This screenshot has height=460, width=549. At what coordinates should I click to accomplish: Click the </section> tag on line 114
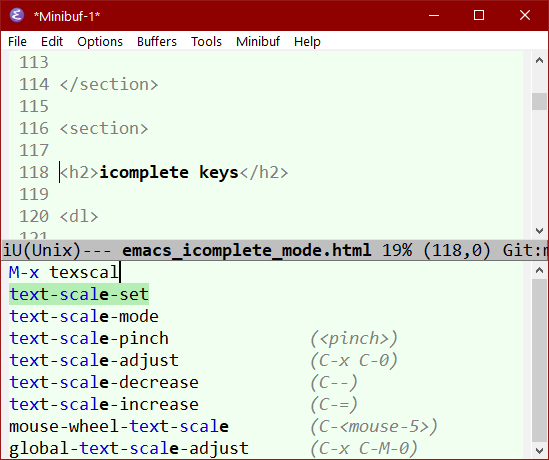[x=109, y=84]
